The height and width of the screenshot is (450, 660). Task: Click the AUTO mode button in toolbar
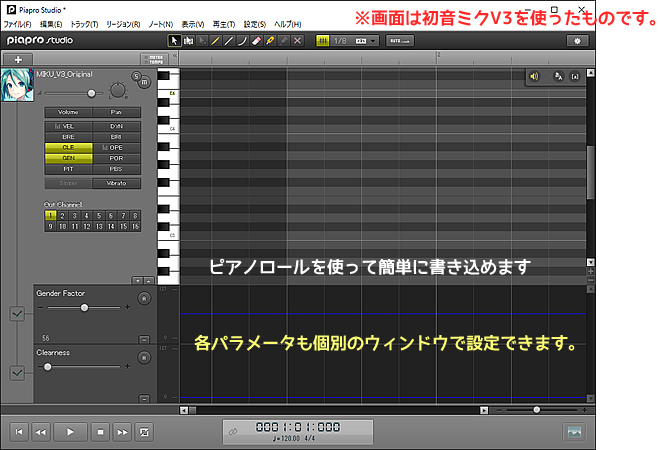pyautogui.click(x=400, y=41)
